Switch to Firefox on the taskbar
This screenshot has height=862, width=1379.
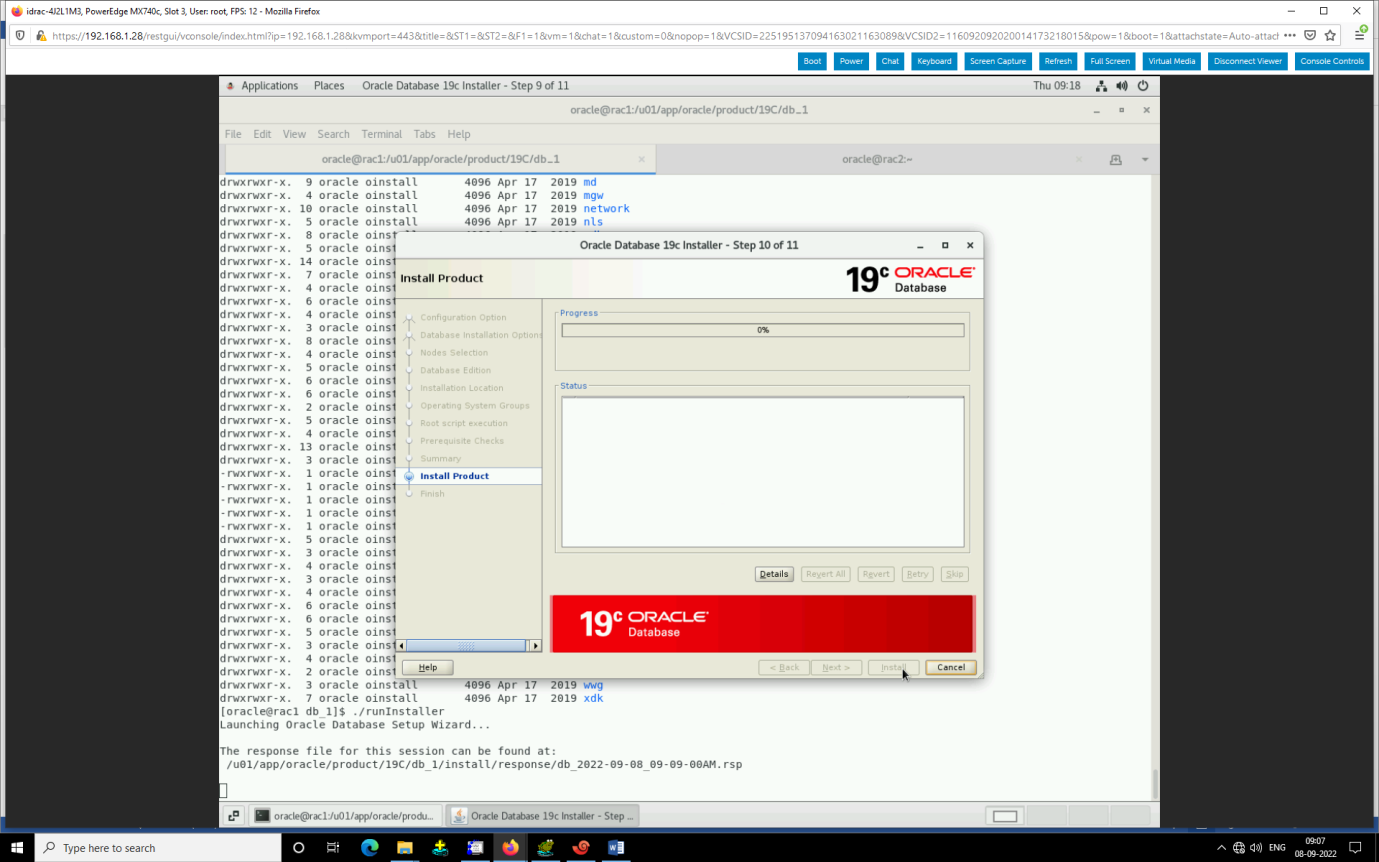coord(510,847)
